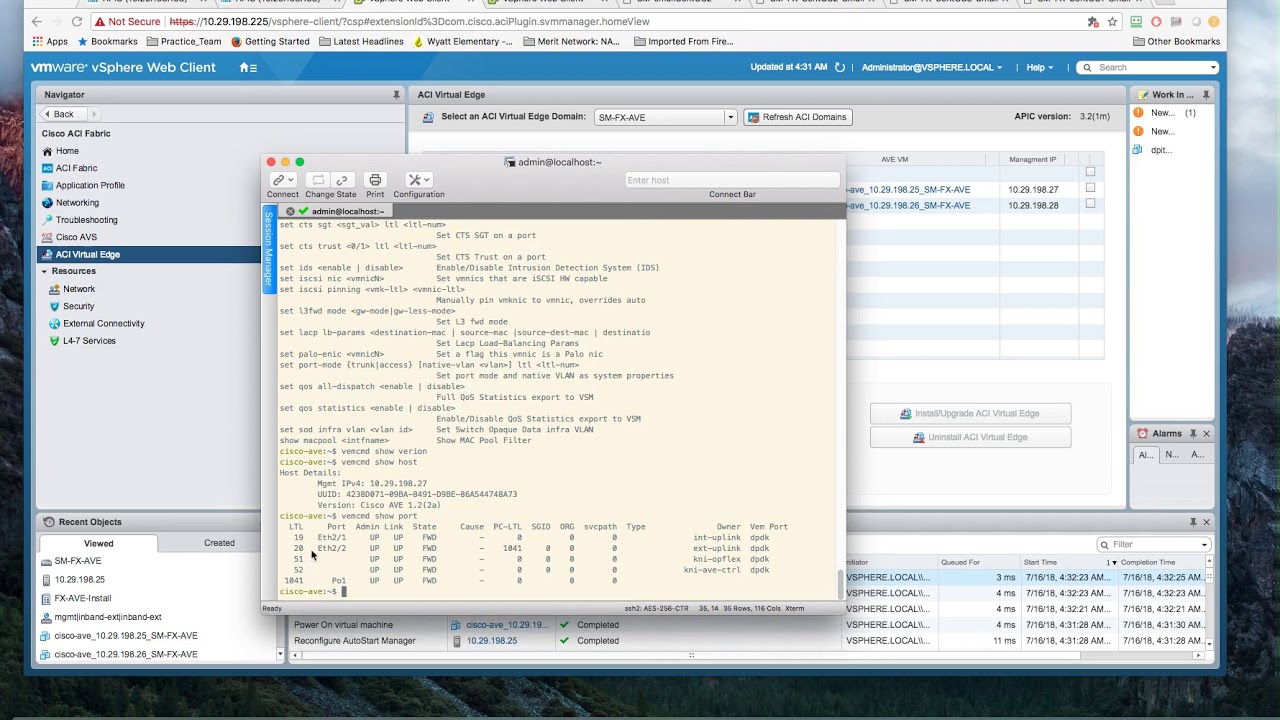1280x720 pixels.
Task: Open first New... item in Work In Progress
Action: click(x=1162, y=113)
